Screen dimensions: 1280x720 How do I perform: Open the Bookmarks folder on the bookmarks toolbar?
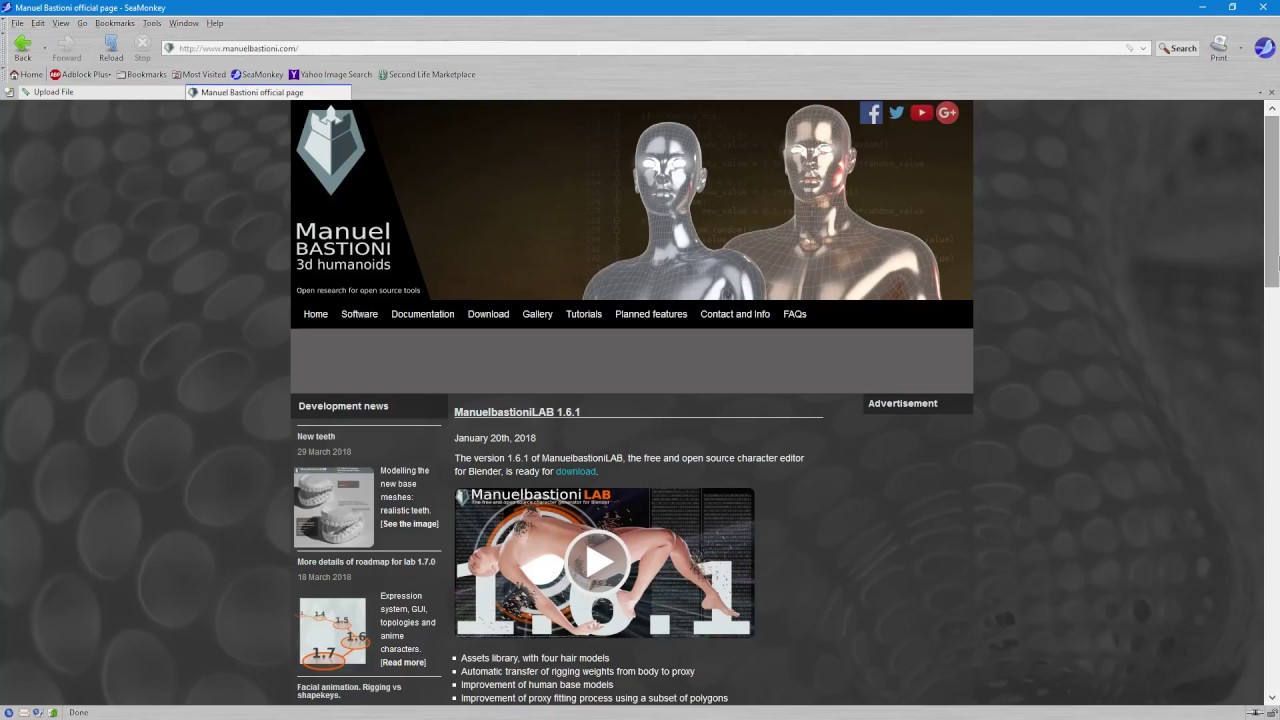(141, 74)
